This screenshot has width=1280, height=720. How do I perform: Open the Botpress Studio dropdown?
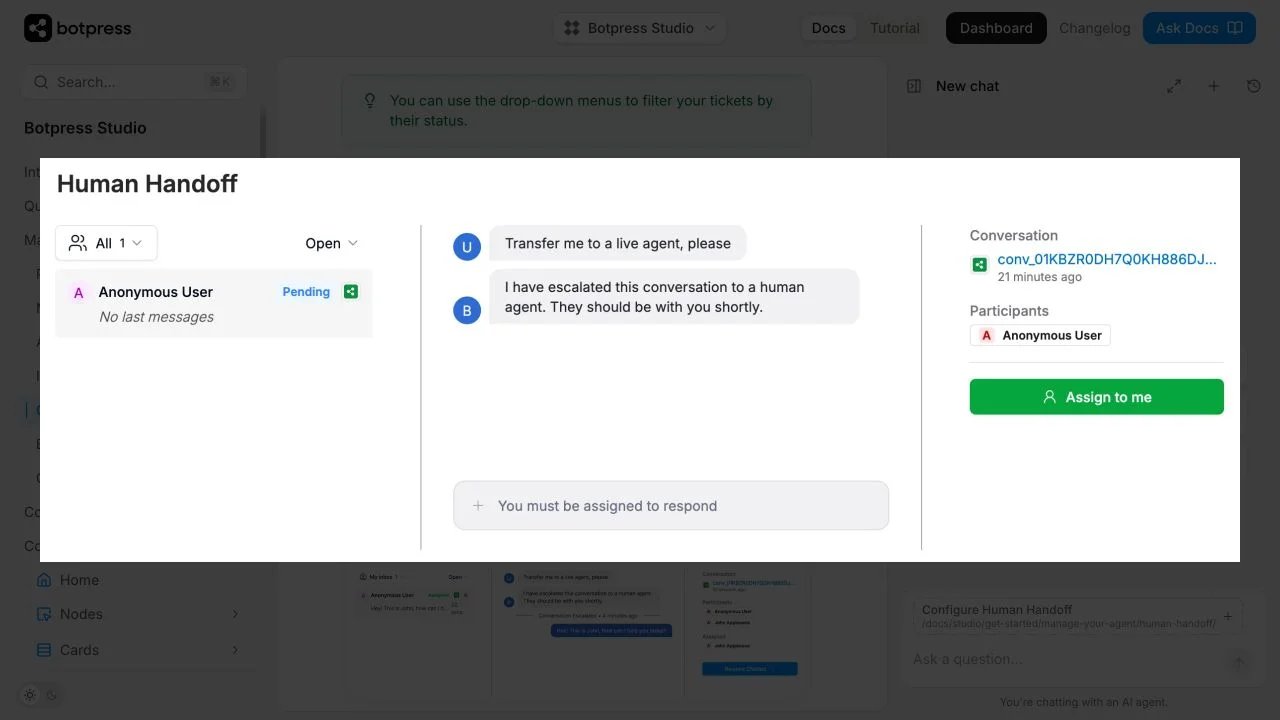click(x=640, y=28)
